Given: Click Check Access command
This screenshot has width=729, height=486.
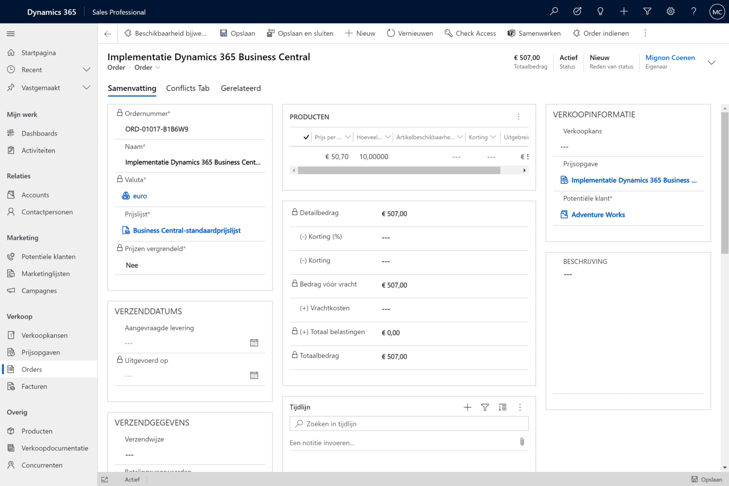Looking at the screenshot, I should pyautogui.click(x=470, y=33).
